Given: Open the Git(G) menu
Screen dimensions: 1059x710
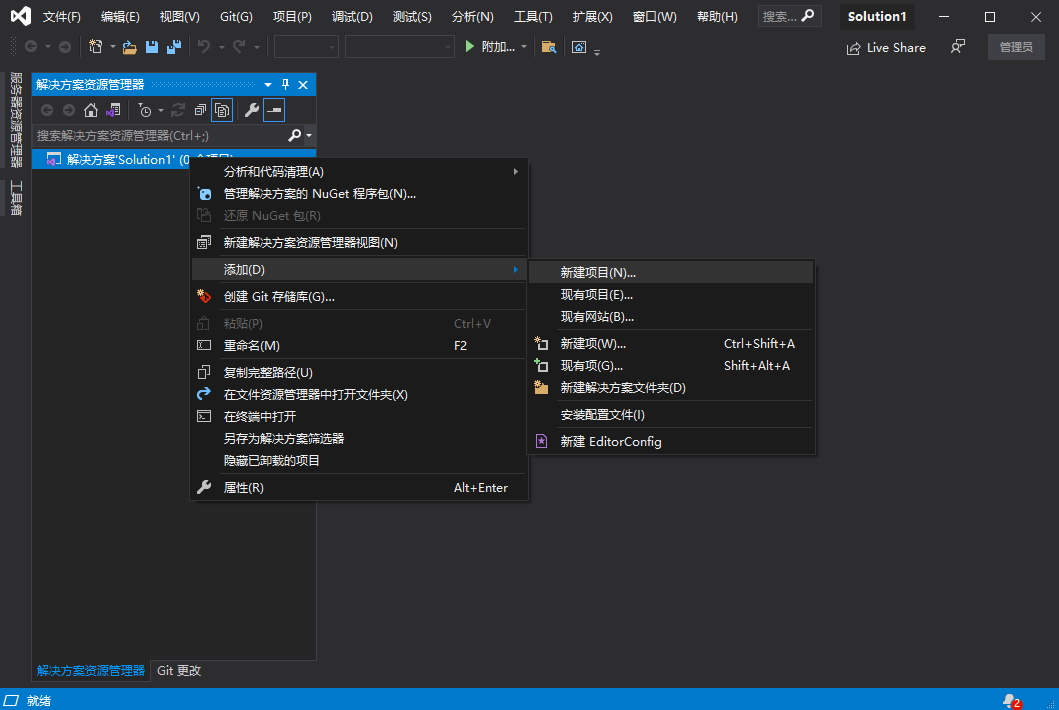Looking at the screenshot, I should pyautogui.click(x=236, y=16).
